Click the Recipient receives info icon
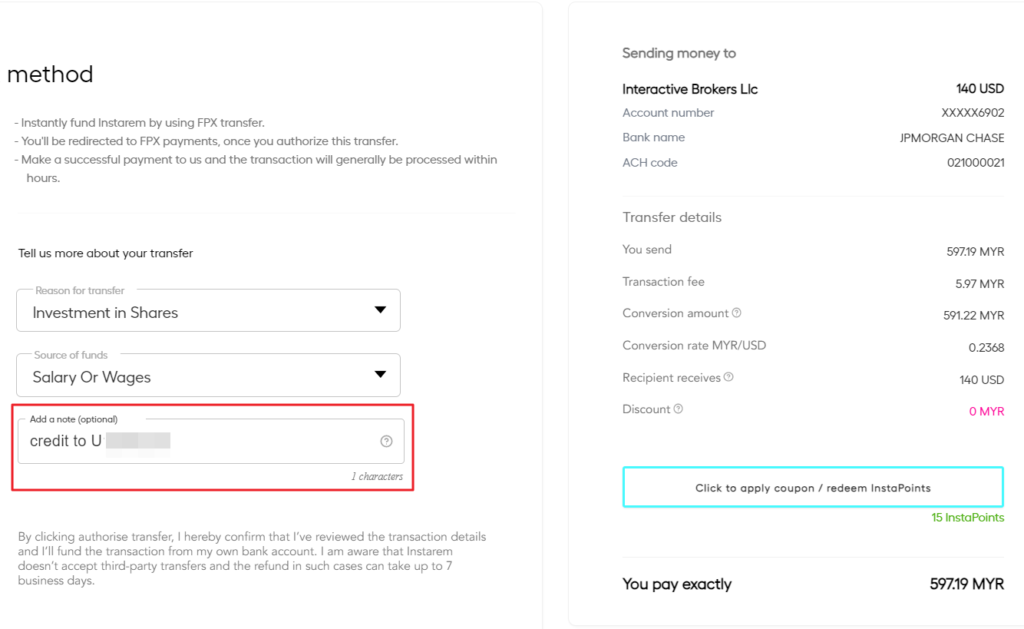This screenshot has height=629, width=1024. pos(729,377)
